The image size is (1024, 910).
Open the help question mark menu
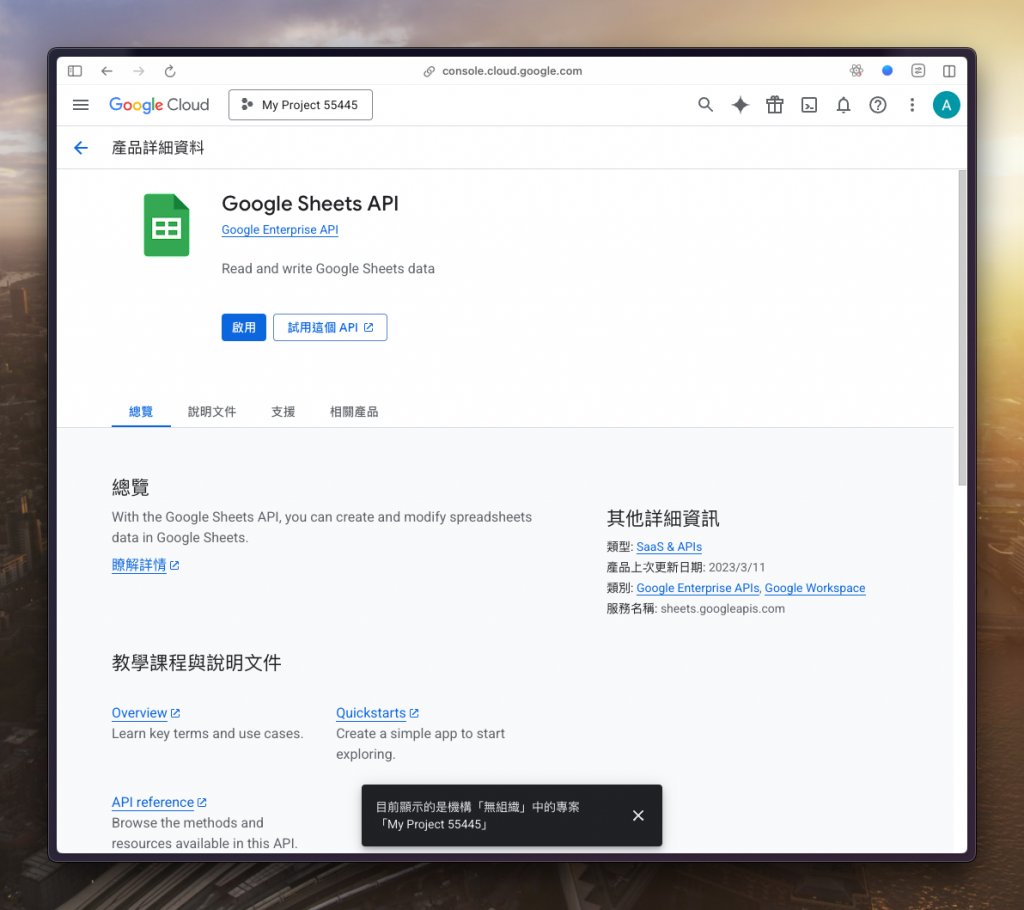878,105
